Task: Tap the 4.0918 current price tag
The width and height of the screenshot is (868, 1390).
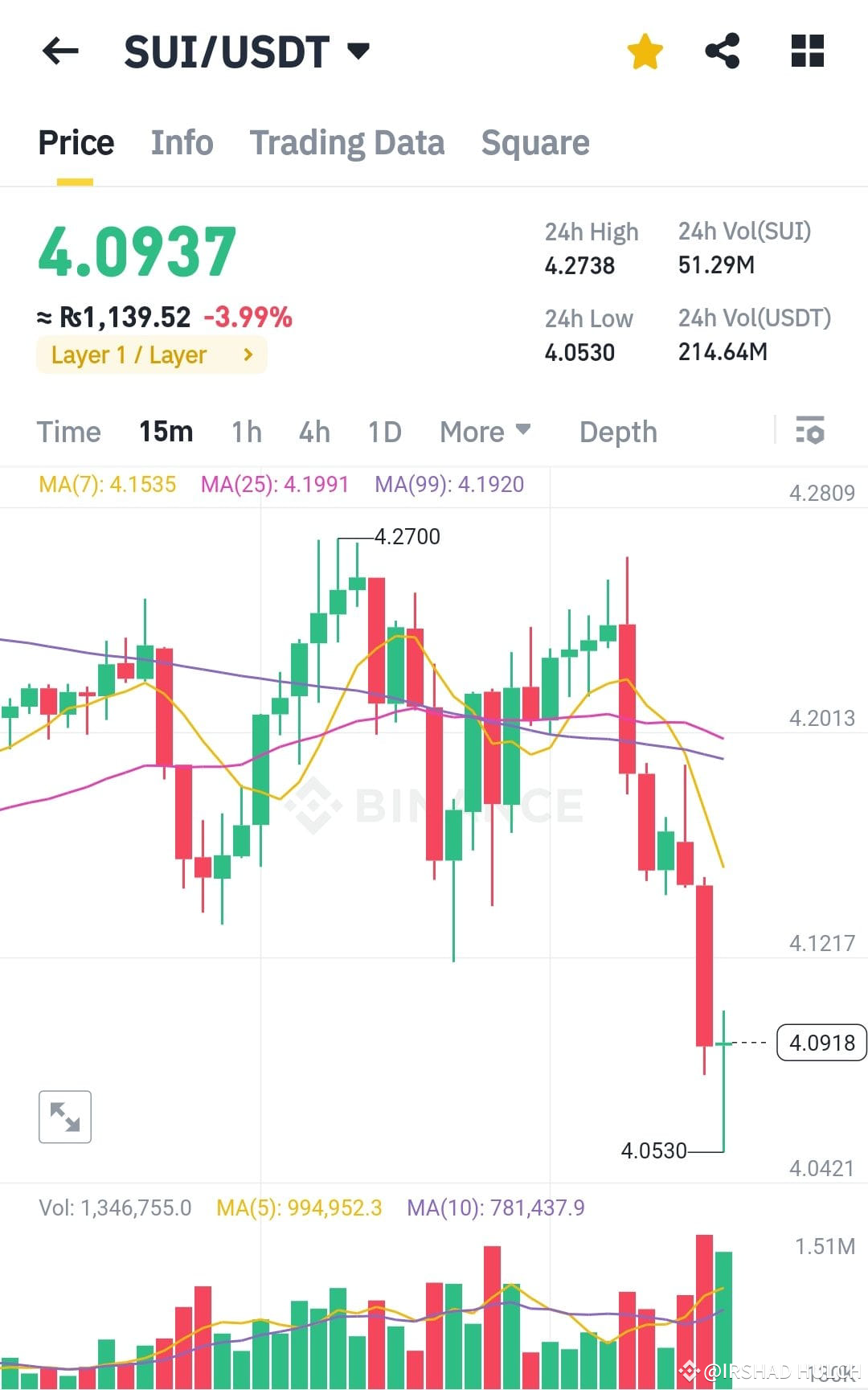Action: pos(821,1043)
